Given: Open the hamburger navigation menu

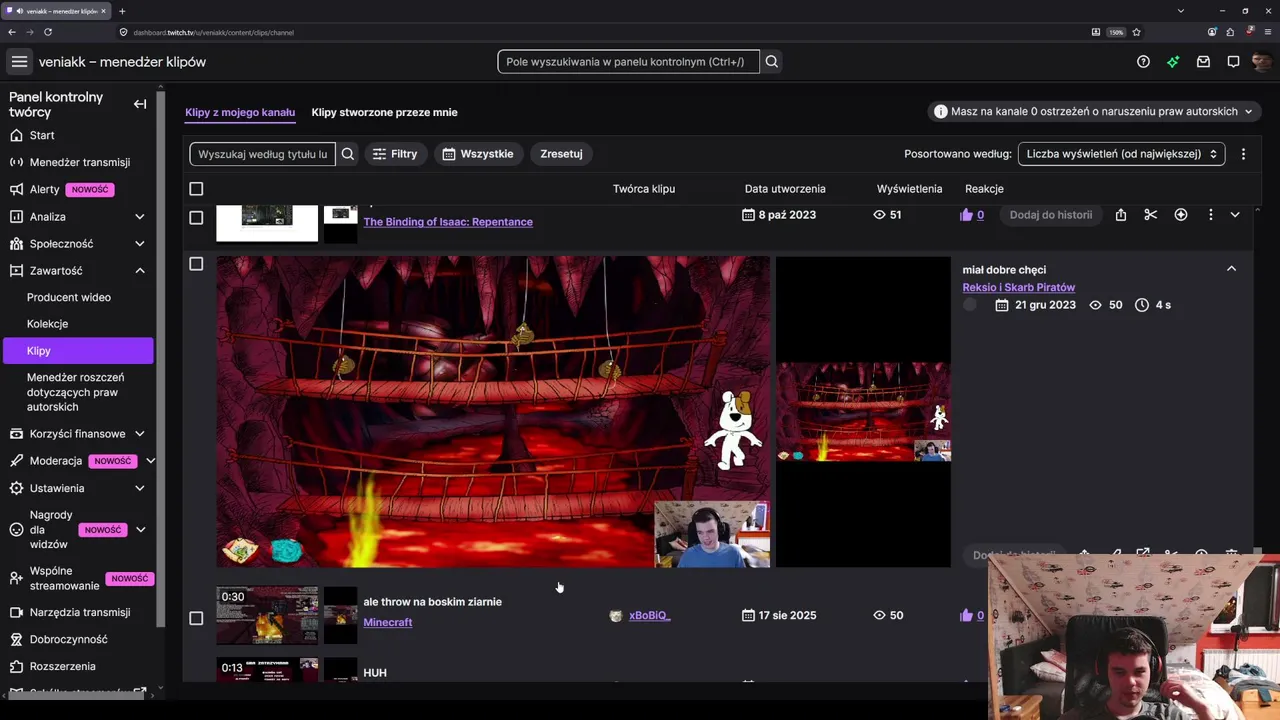Looking at the screenshot, I should [x=19, y=62].
